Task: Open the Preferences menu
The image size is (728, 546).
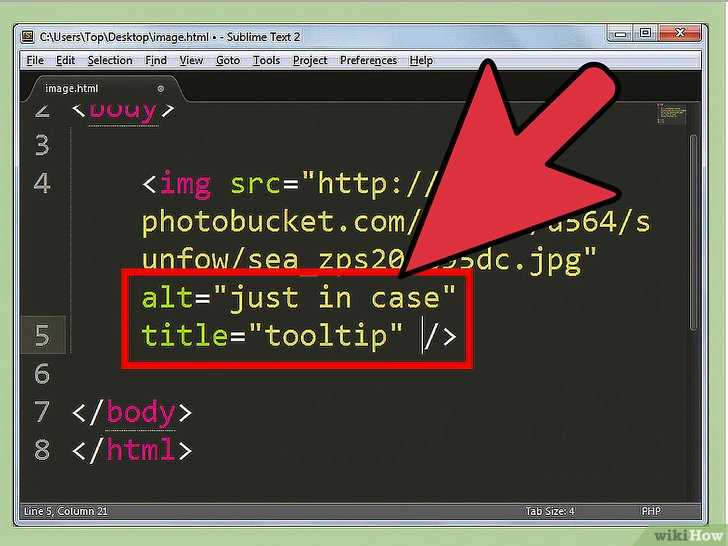Action: point(369,60)
